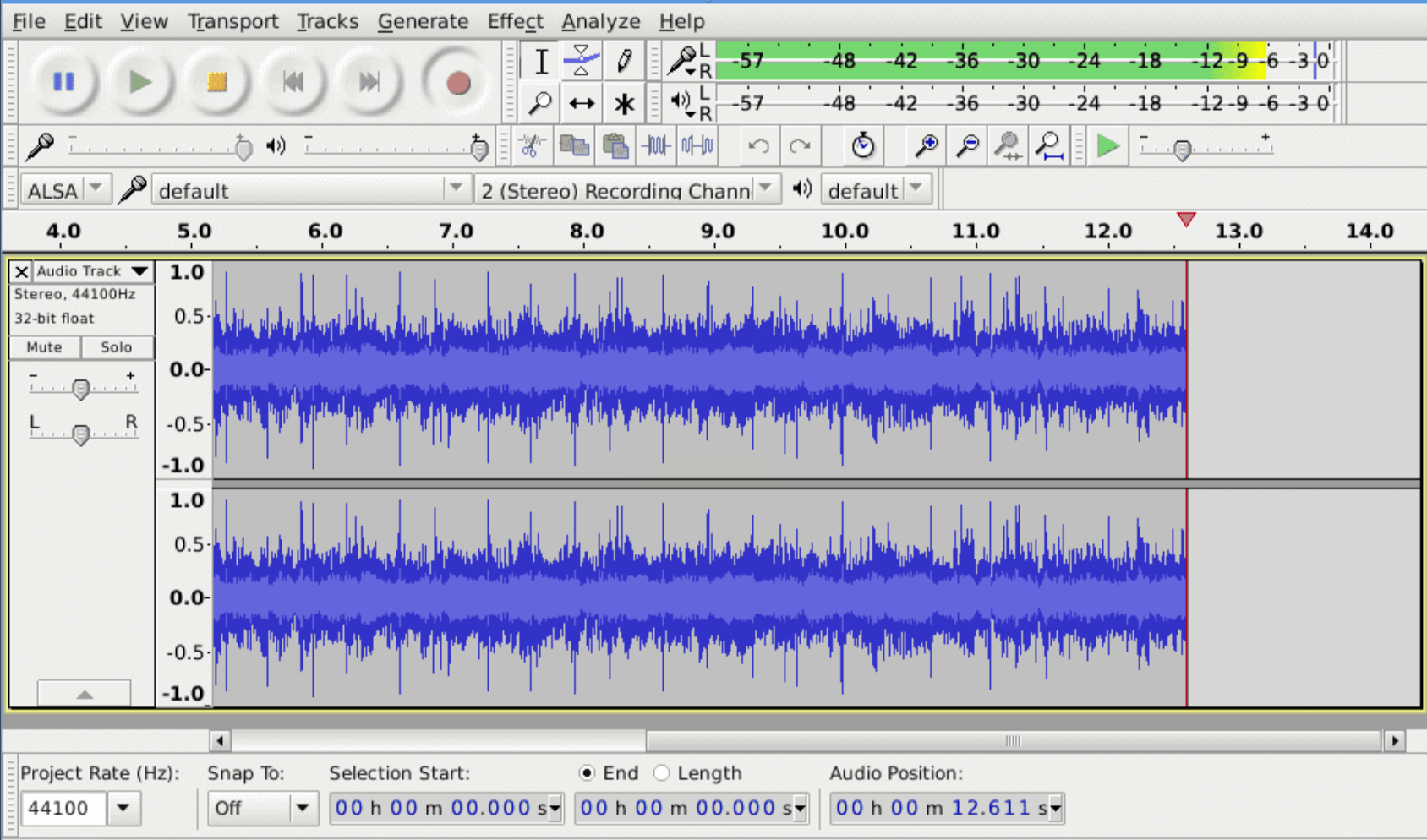
Task: Open the Generate menu
Action: [x=423, y=21]
